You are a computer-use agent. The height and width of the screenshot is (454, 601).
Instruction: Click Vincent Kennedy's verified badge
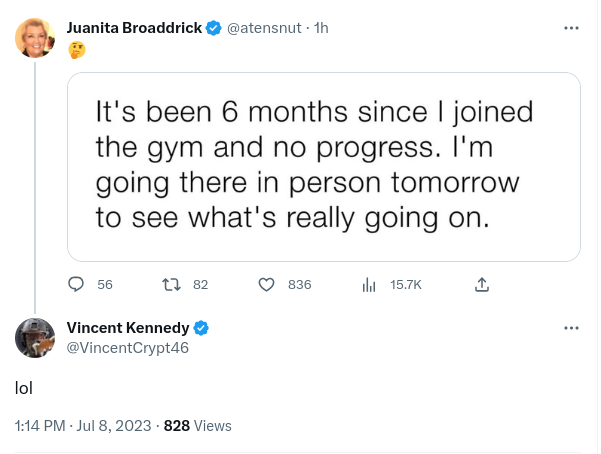pyautogui.click(x=200, y=328)
